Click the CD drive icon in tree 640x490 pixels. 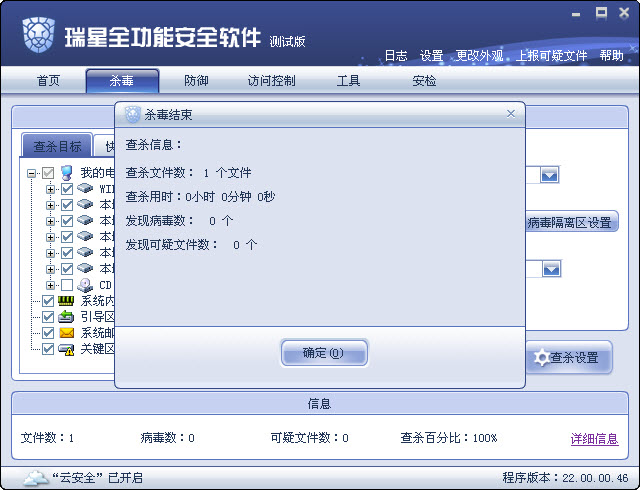85,285
